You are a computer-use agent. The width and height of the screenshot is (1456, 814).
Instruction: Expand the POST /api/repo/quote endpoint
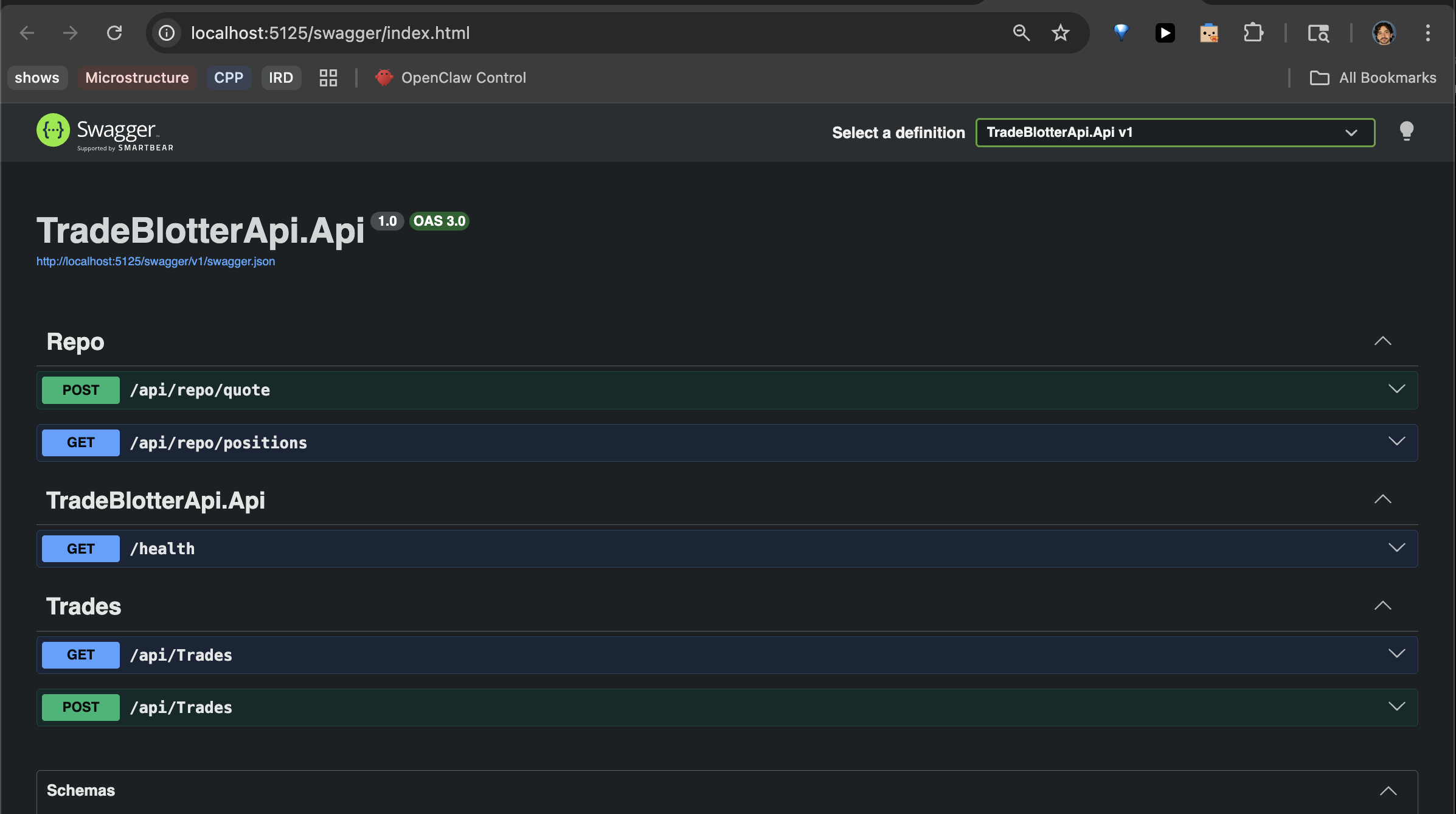(1396, 389)
